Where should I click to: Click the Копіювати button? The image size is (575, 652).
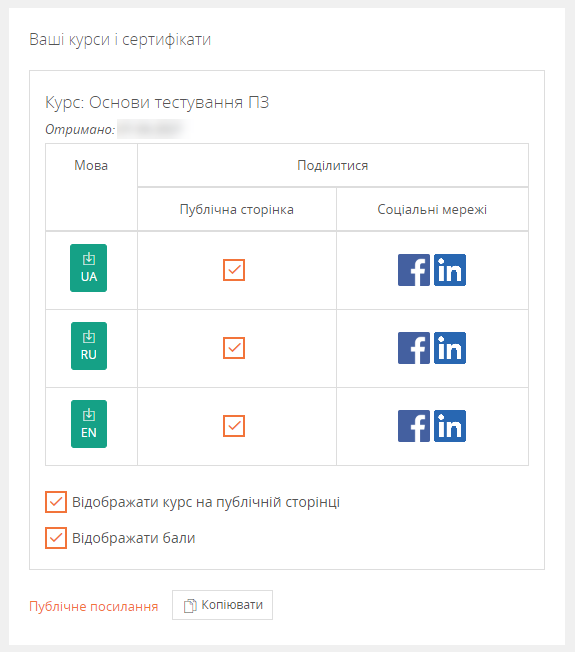click(222, 605)
